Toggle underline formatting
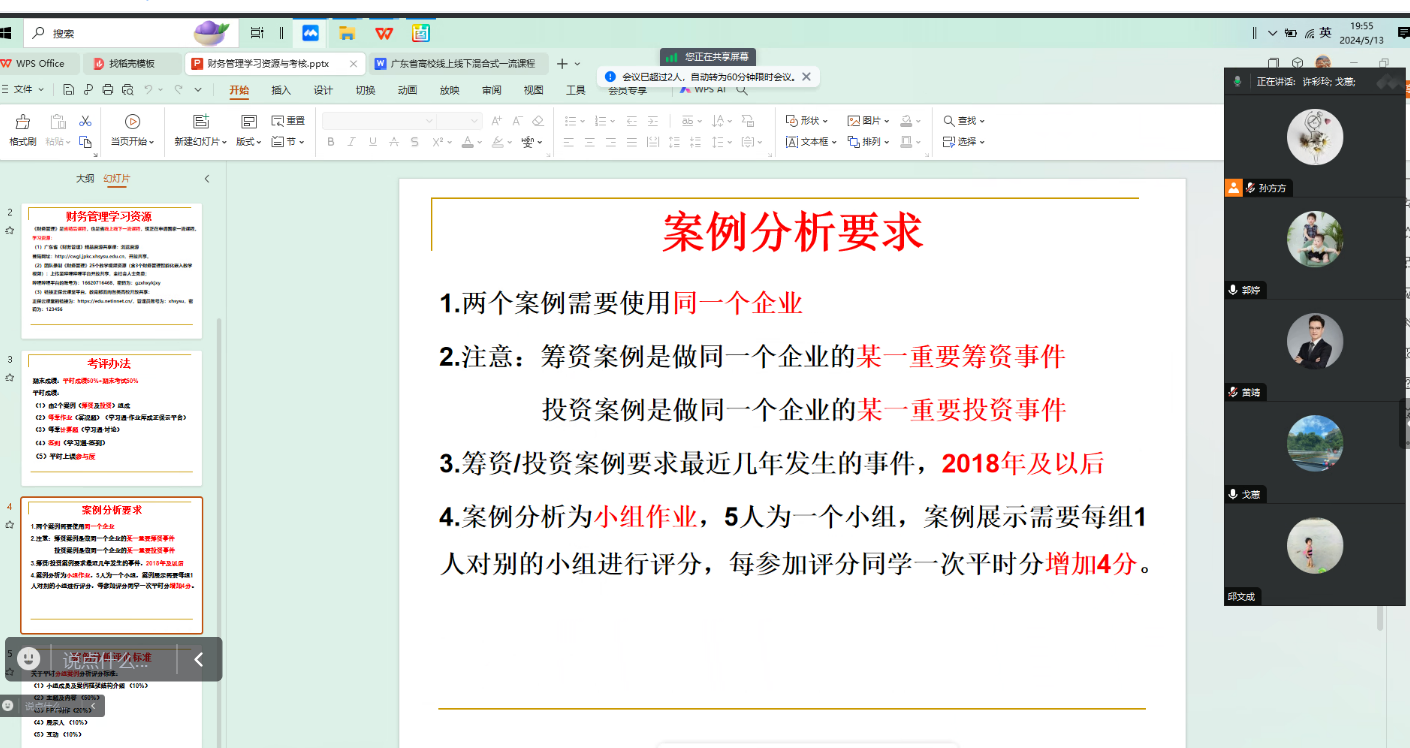Screen dimensions: 1410x748 372,142
